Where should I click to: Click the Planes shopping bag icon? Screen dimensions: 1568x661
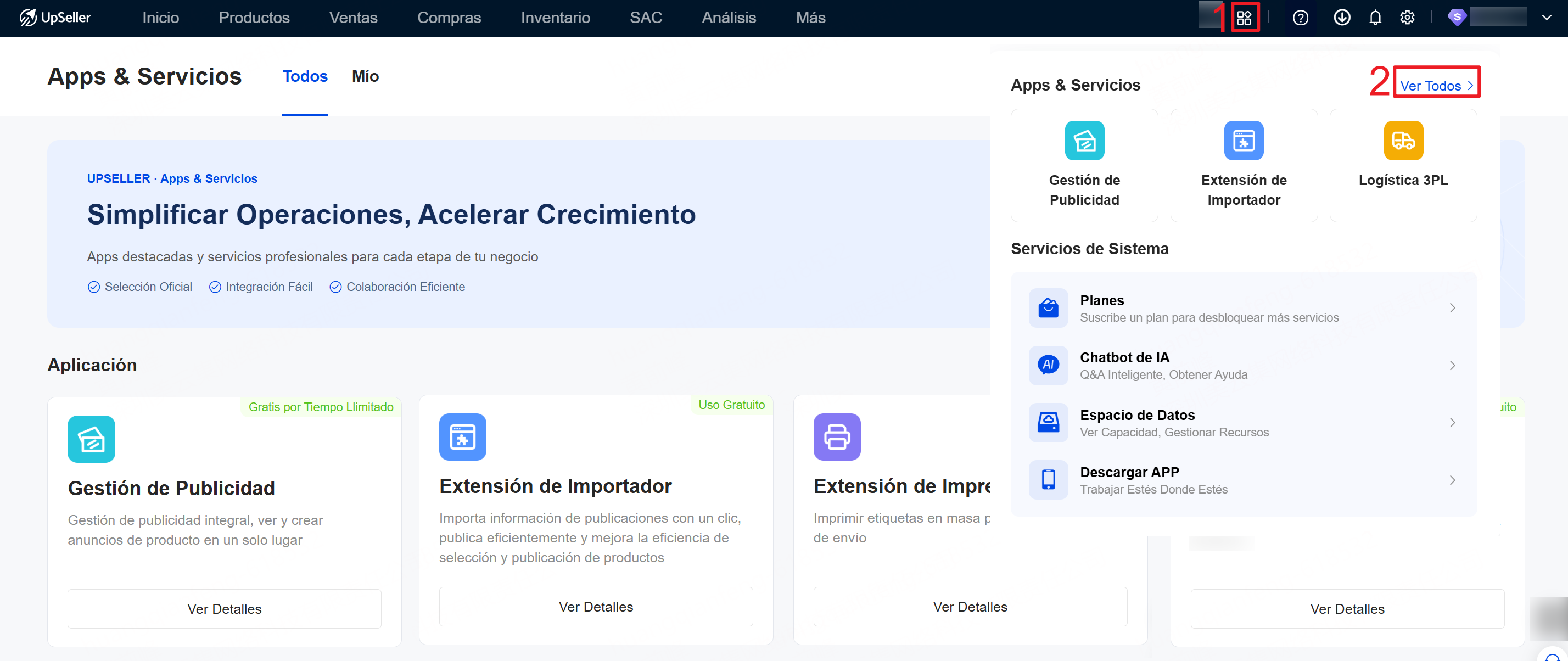pos(1048,308)
